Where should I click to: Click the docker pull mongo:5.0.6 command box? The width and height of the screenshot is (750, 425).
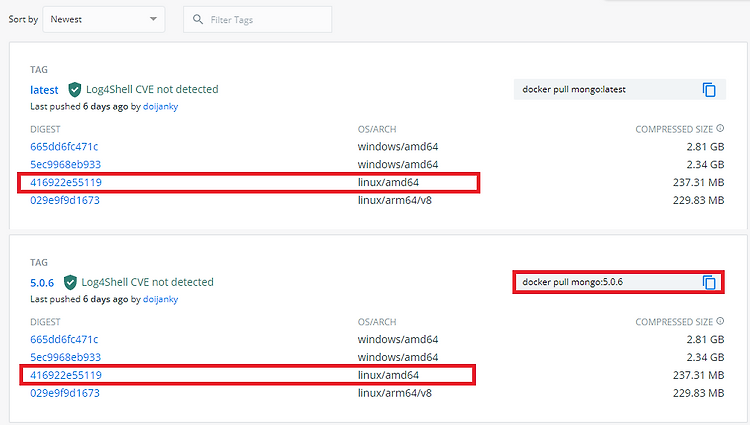tap(618, 282)
